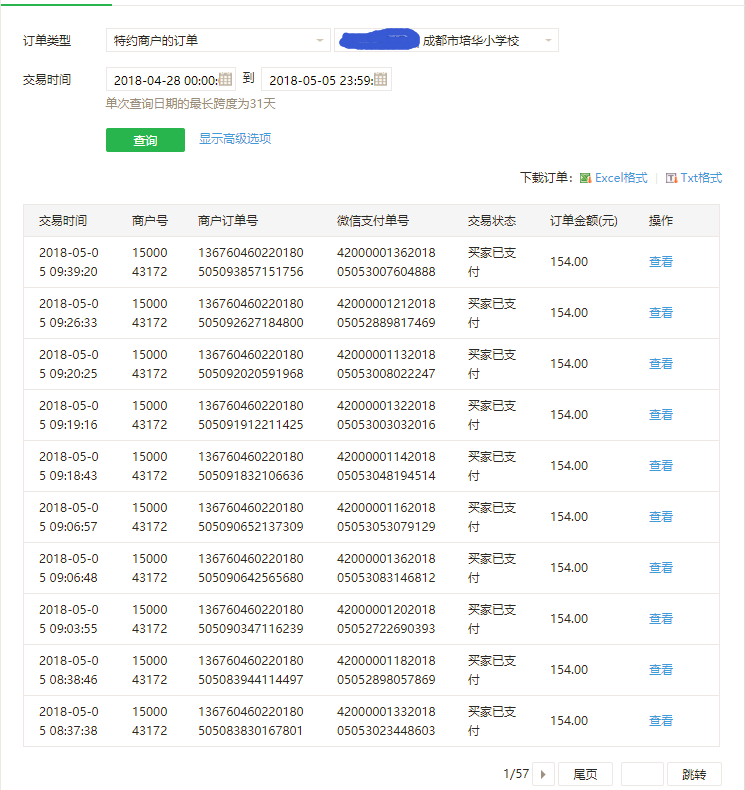The width and height of the screenshot is (745, 790).
Task: Click the Excel file icon for order download
Action: coord(585,178)
